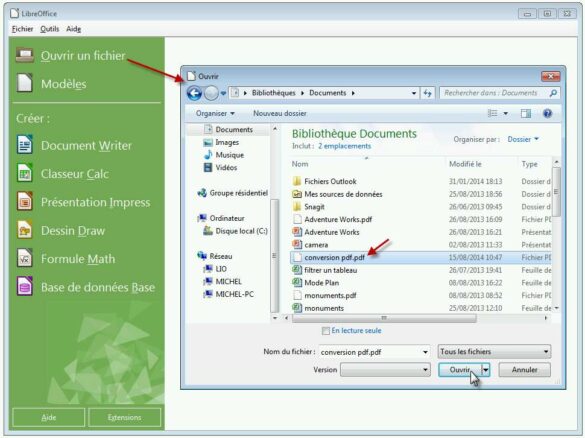Image resolution: width=585 pixels, height=438 pixels.
Task: Open the Tous les fichiers filter dropdown
Action: pyautogui.click(x=494, y=351)
